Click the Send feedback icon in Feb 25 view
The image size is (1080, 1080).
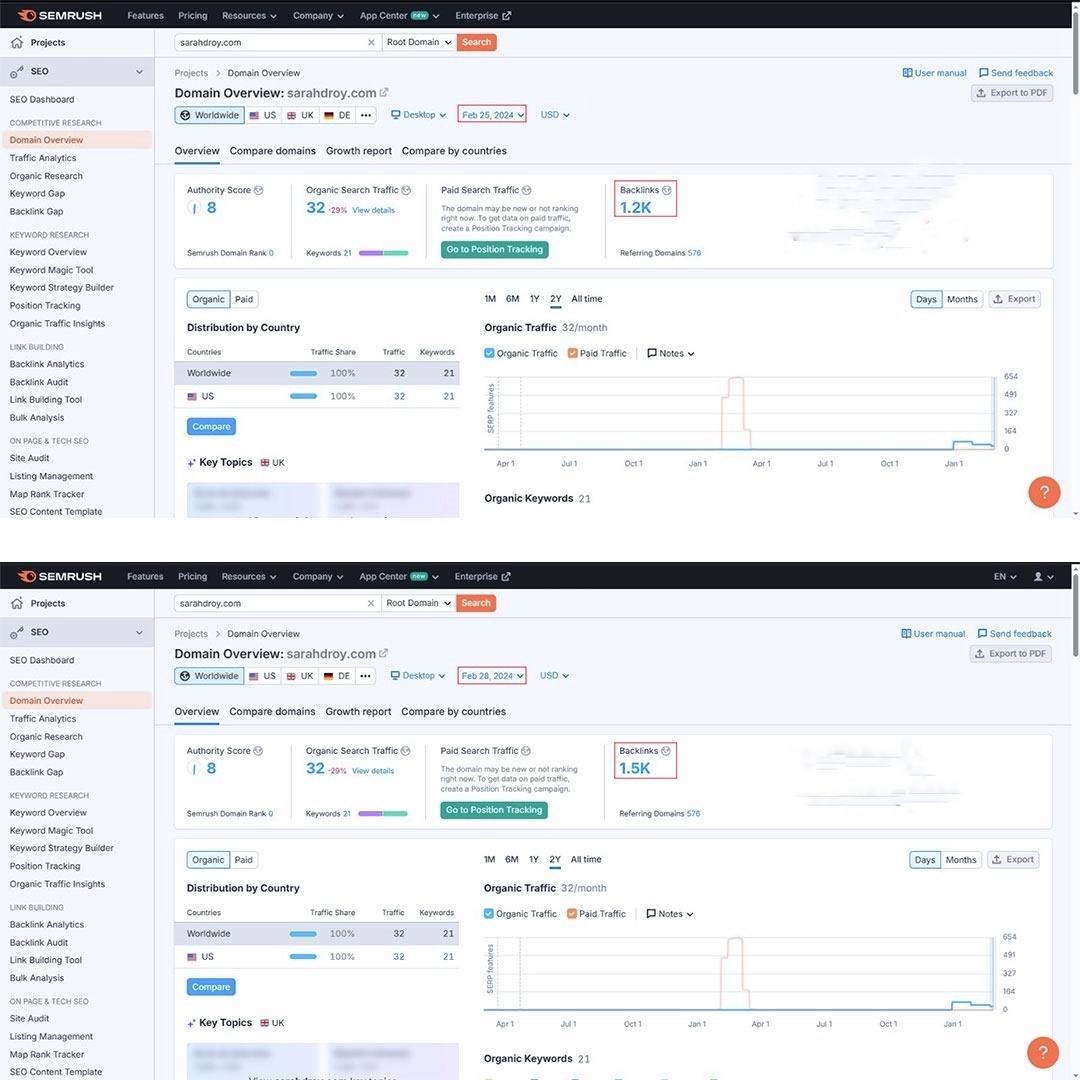pos(984,73)
